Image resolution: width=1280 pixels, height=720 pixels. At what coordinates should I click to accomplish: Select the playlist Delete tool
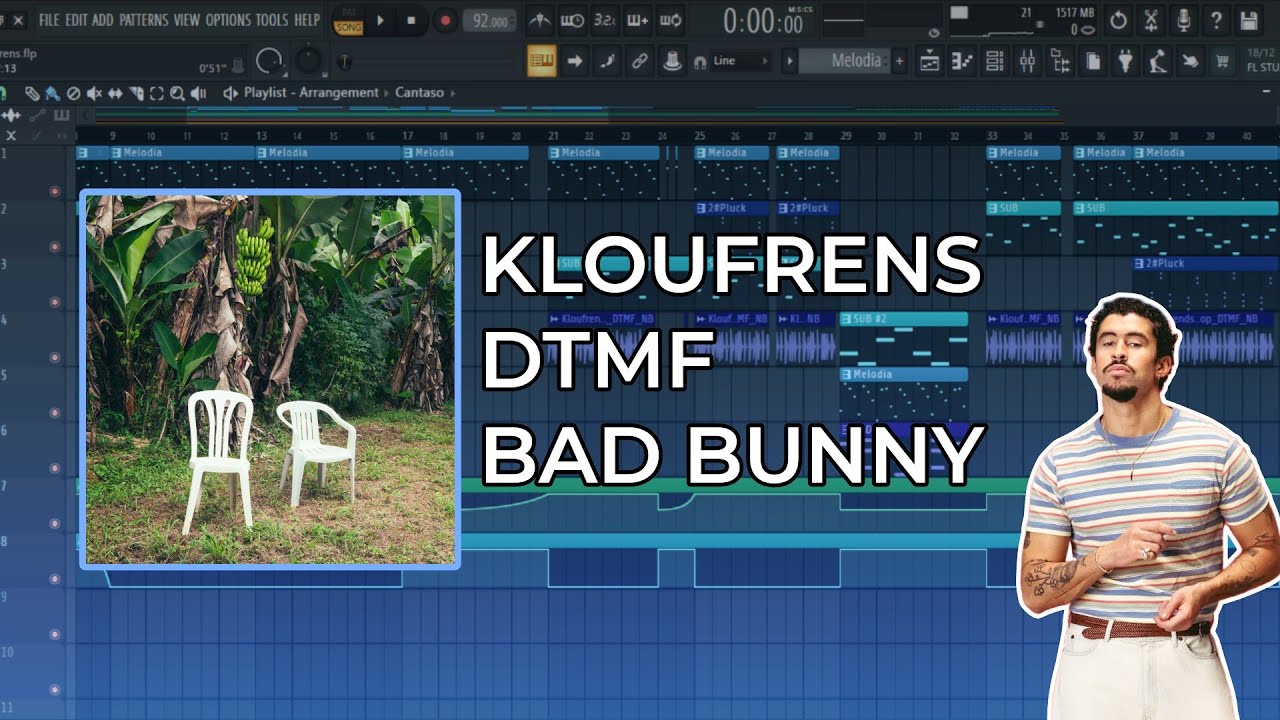click(73, 93)
